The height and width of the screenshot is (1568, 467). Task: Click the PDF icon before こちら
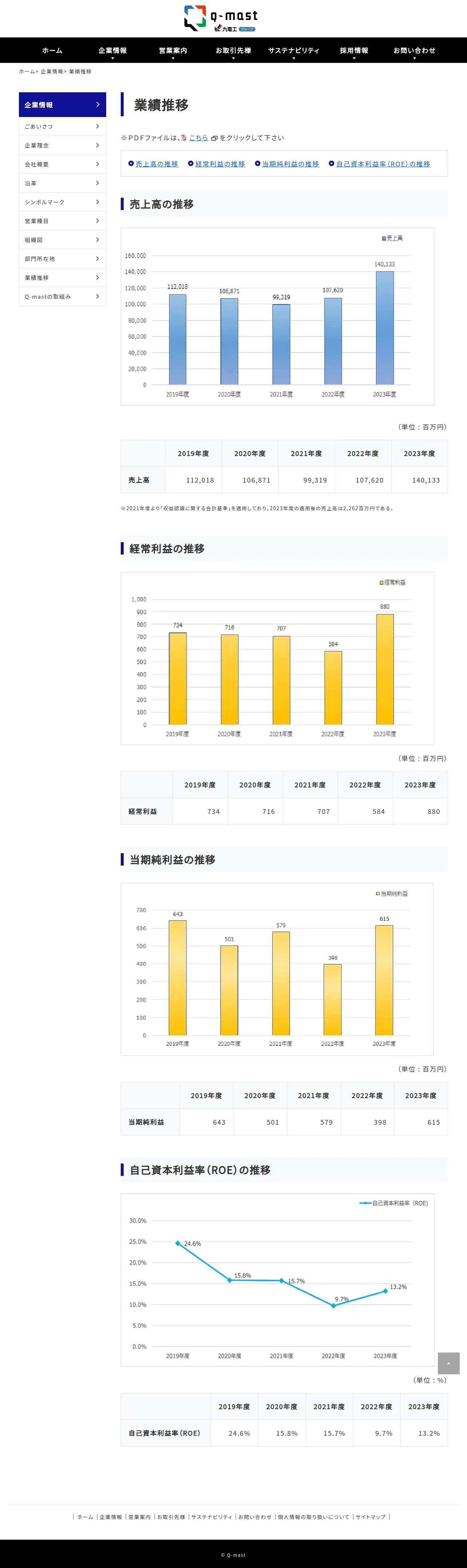coord(184,138)
